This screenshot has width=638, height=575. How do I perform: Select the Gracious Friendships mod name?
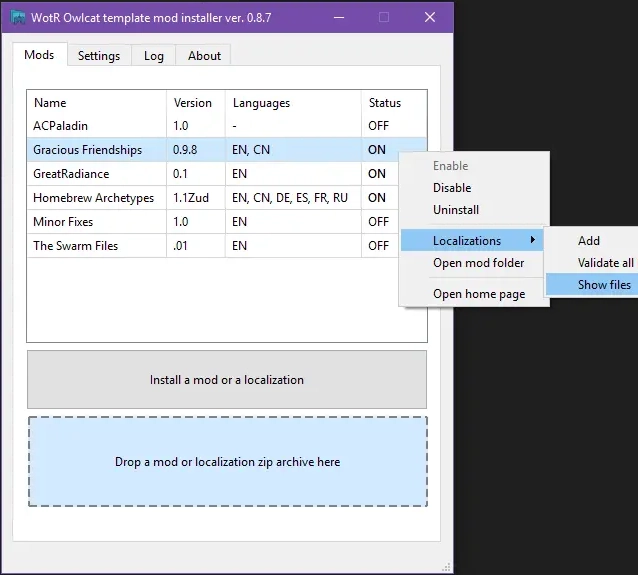87,150
